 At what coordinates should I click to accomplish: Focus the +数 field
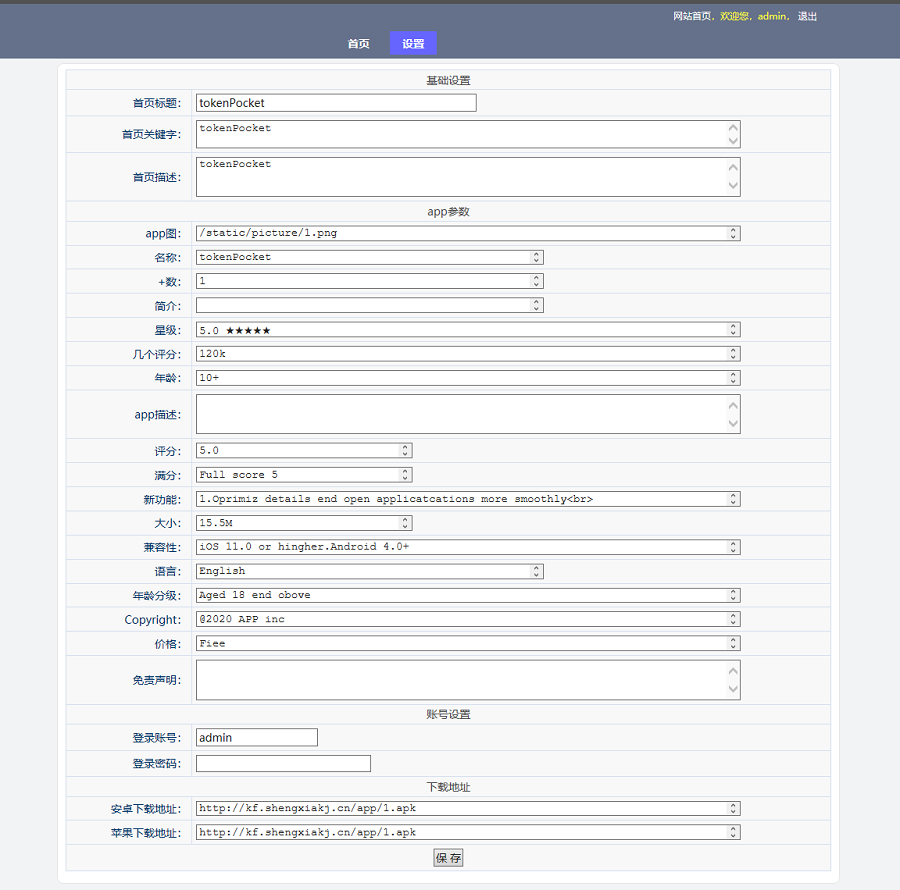tap(370, 281)
